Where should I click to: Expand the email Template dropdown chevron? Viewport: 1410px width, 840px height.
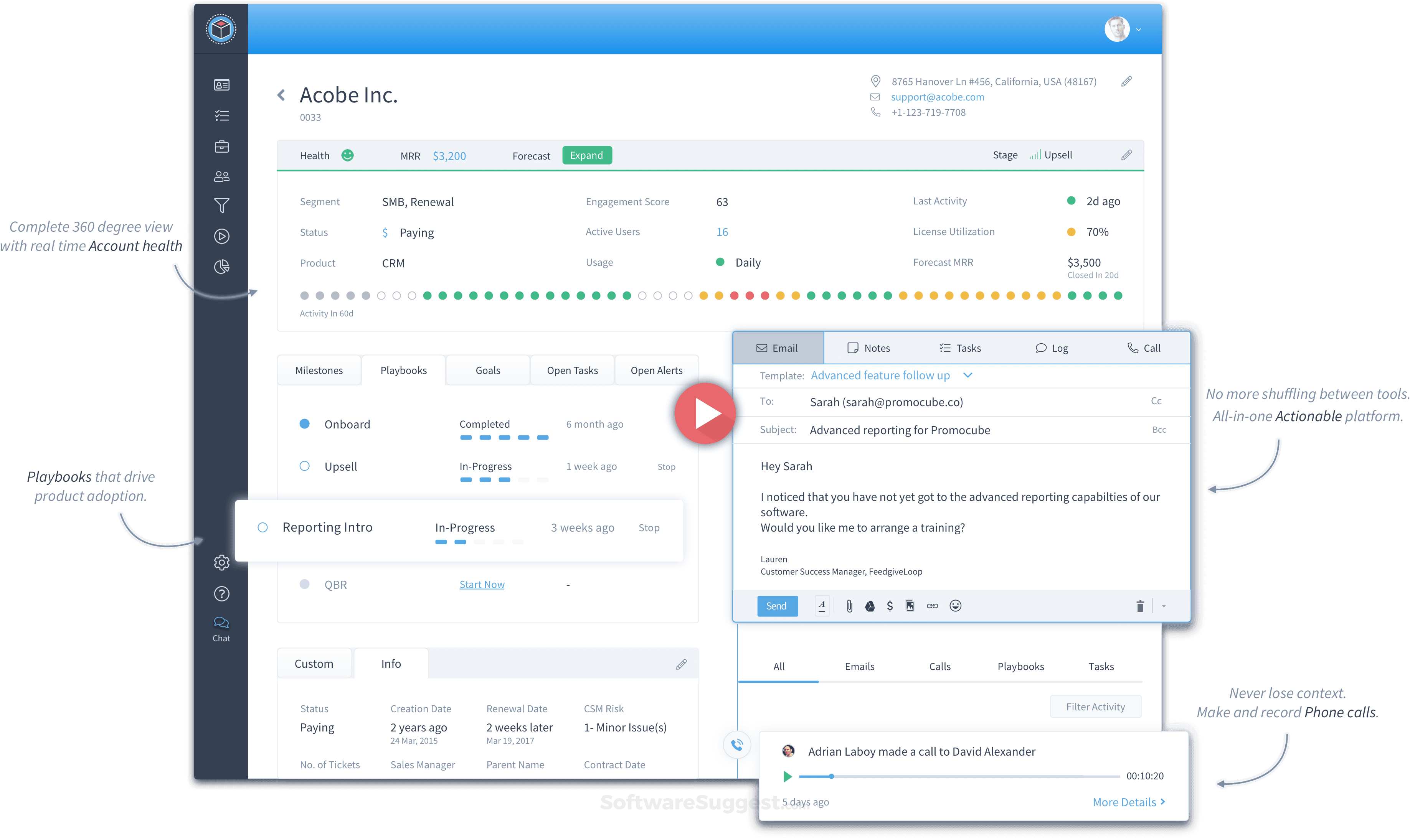968,375
